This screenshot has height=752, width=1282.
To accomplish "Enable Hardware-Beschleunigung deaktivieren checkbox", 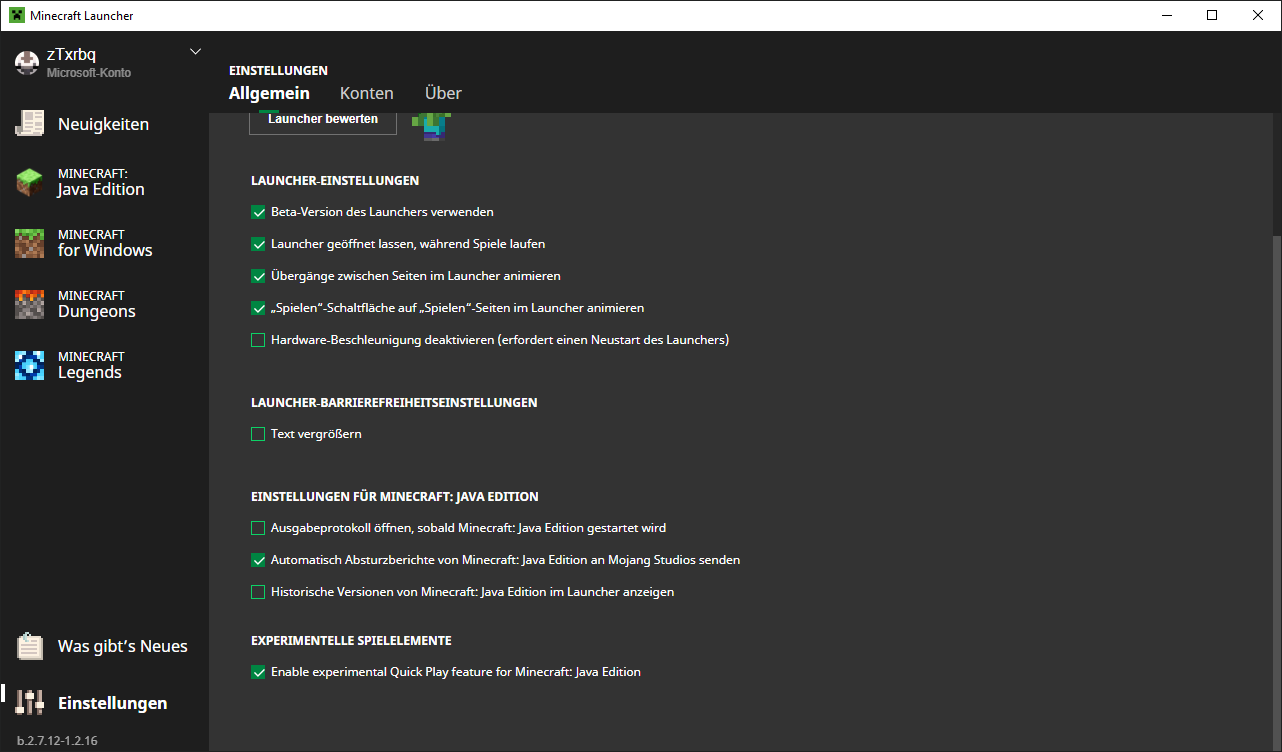I will (258, 340).
